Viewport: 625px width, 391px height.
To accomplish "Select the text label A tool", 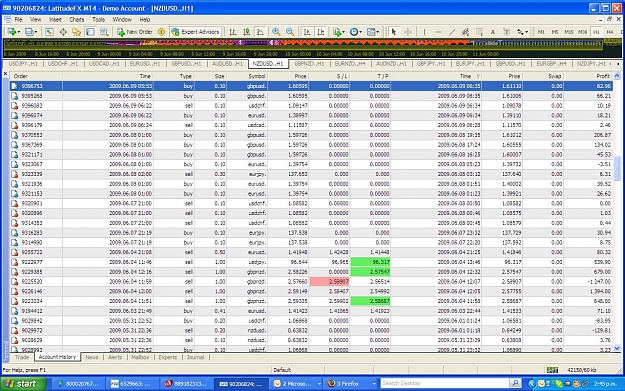I will (493, 32).
